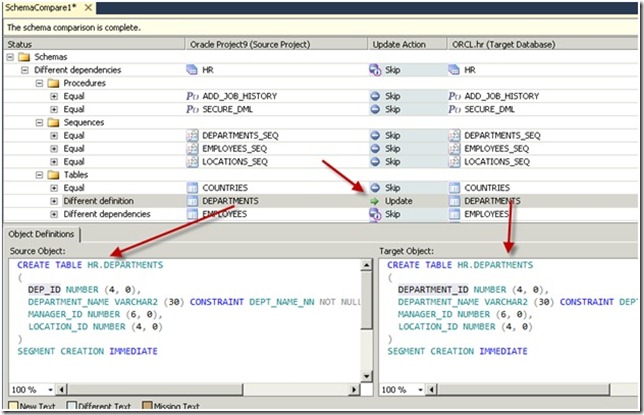Screen dimensions: 644x415
Task: Open the target object zoom percentage dropdown
Action: pos(420,389)
